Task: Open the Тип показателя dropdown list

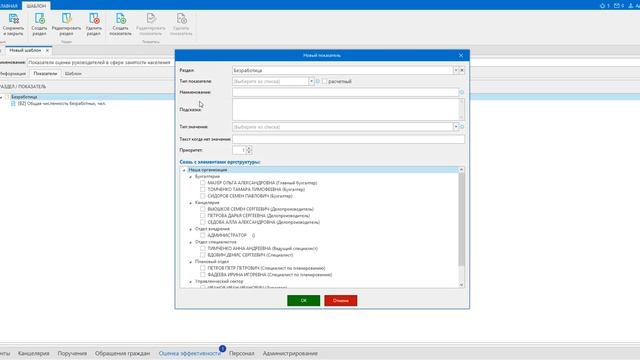Action: (x=311, y=81)
